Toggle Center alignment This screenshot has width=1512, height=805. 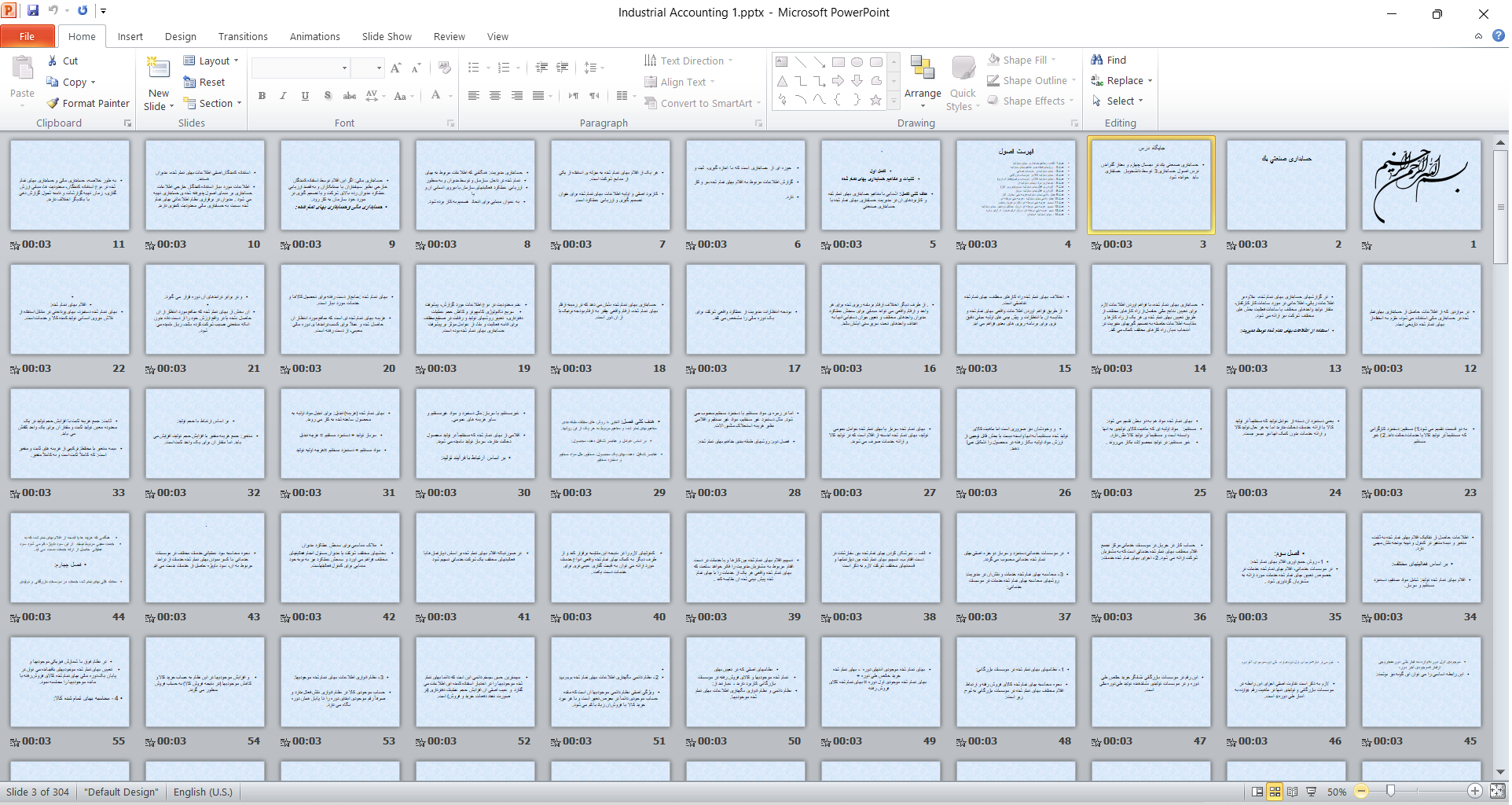coord(495,96)
